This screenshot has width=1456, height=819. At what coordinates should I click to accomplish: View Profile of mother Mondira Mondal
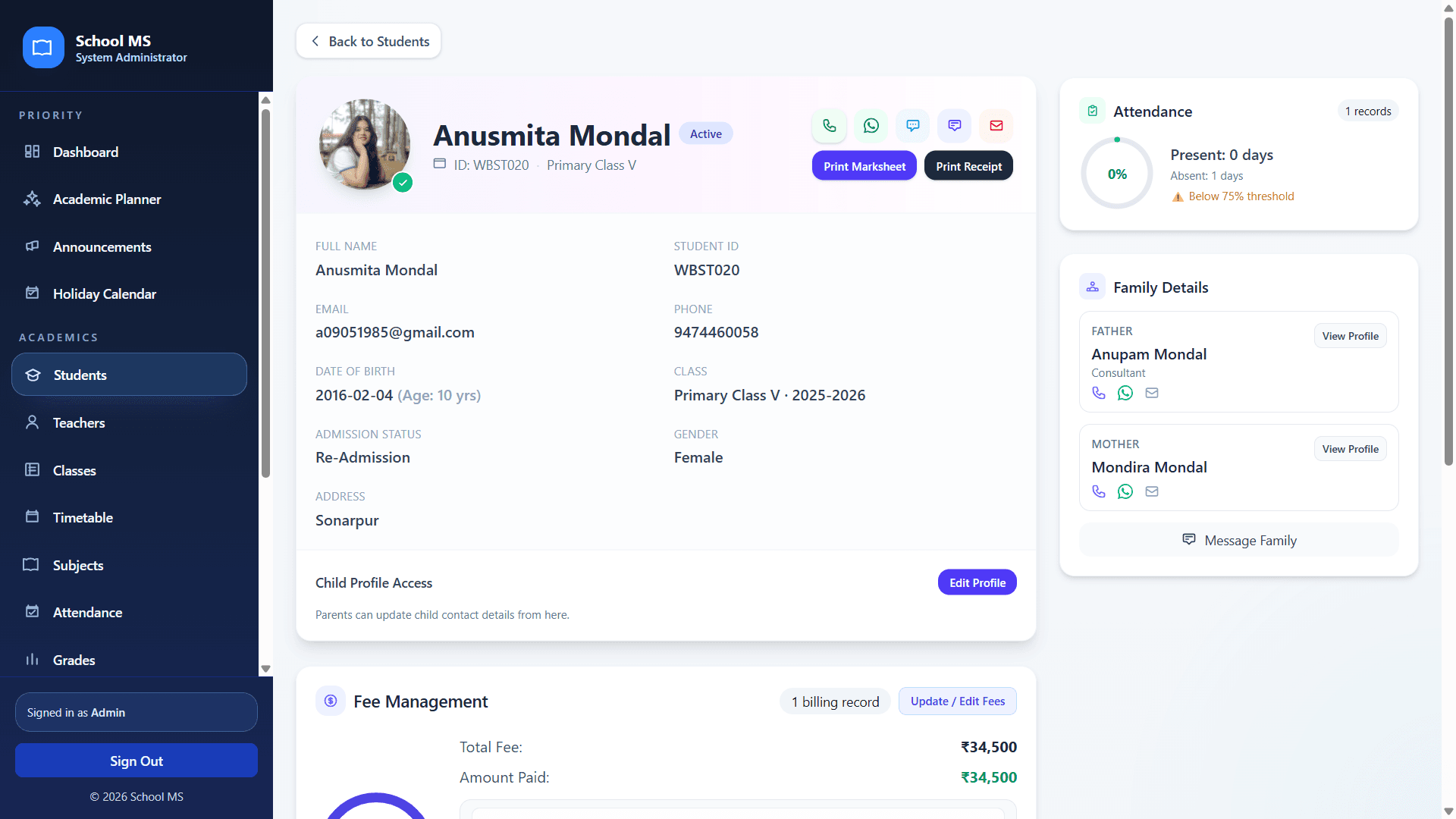coord(1351,449)
